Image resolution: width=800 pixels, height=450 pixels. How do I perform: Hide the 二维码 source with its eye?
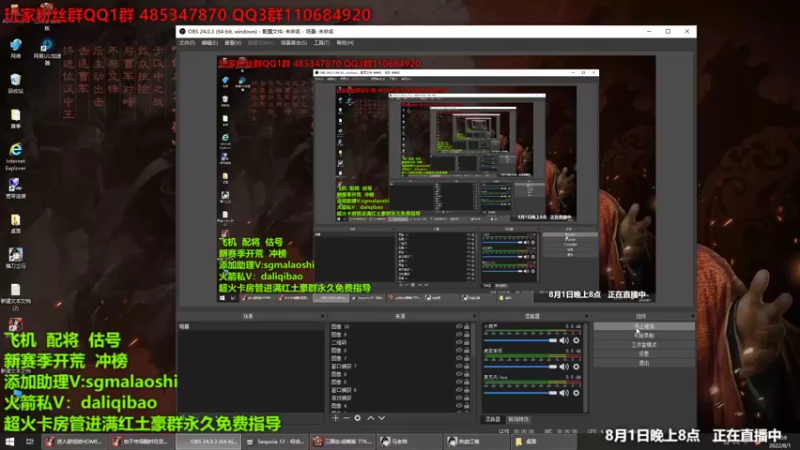[459, 342]
